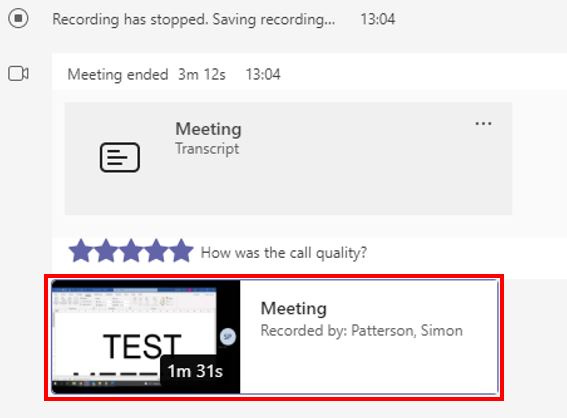Rate call quality five stars
Image resolution: width=567 pixels, height=418 pixels.
click(x=182, y=251)
